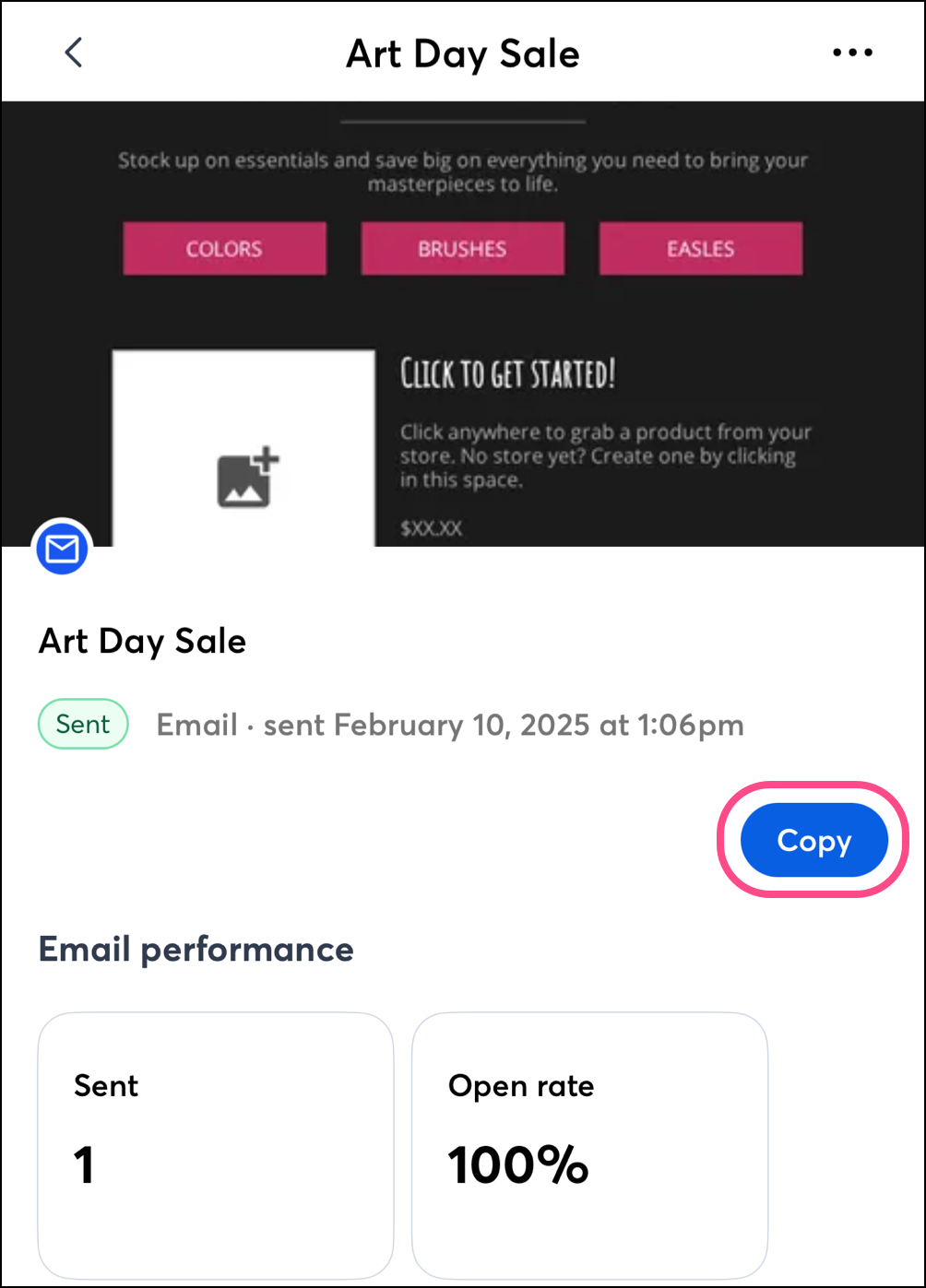Click the Email performance section heading
The width and height of the screenshot is (926, 1288).
tap(196, 949)
